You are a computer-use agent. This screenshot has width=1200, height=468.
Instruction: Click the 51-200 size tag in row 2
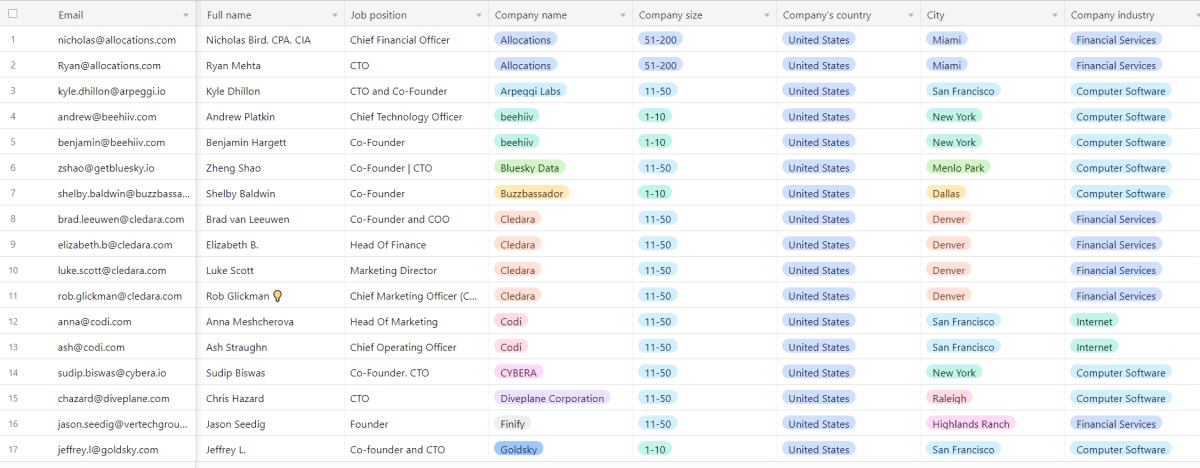tap(660, 65)
